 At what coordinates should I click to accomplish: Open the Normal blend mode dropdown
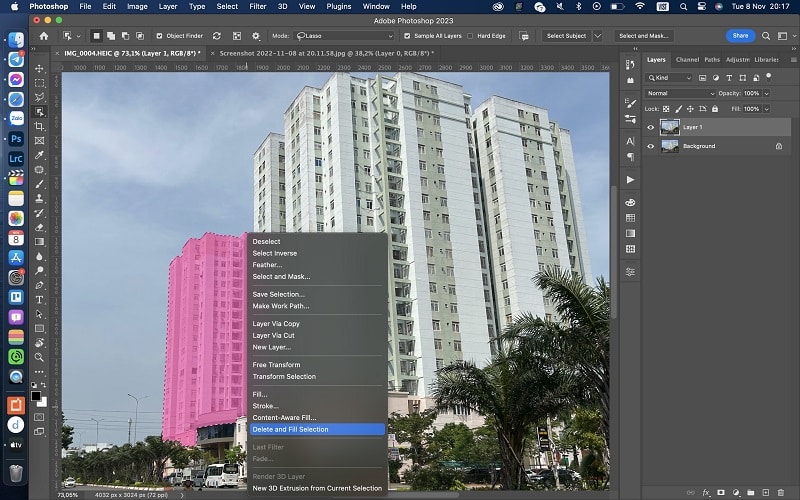680,93
